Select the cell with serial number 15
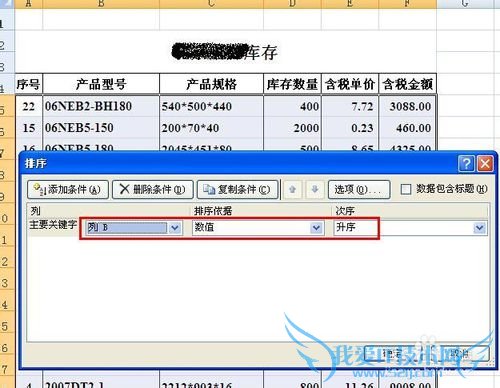500x388 pixels. pyautogui.click(x=29, y=128)
